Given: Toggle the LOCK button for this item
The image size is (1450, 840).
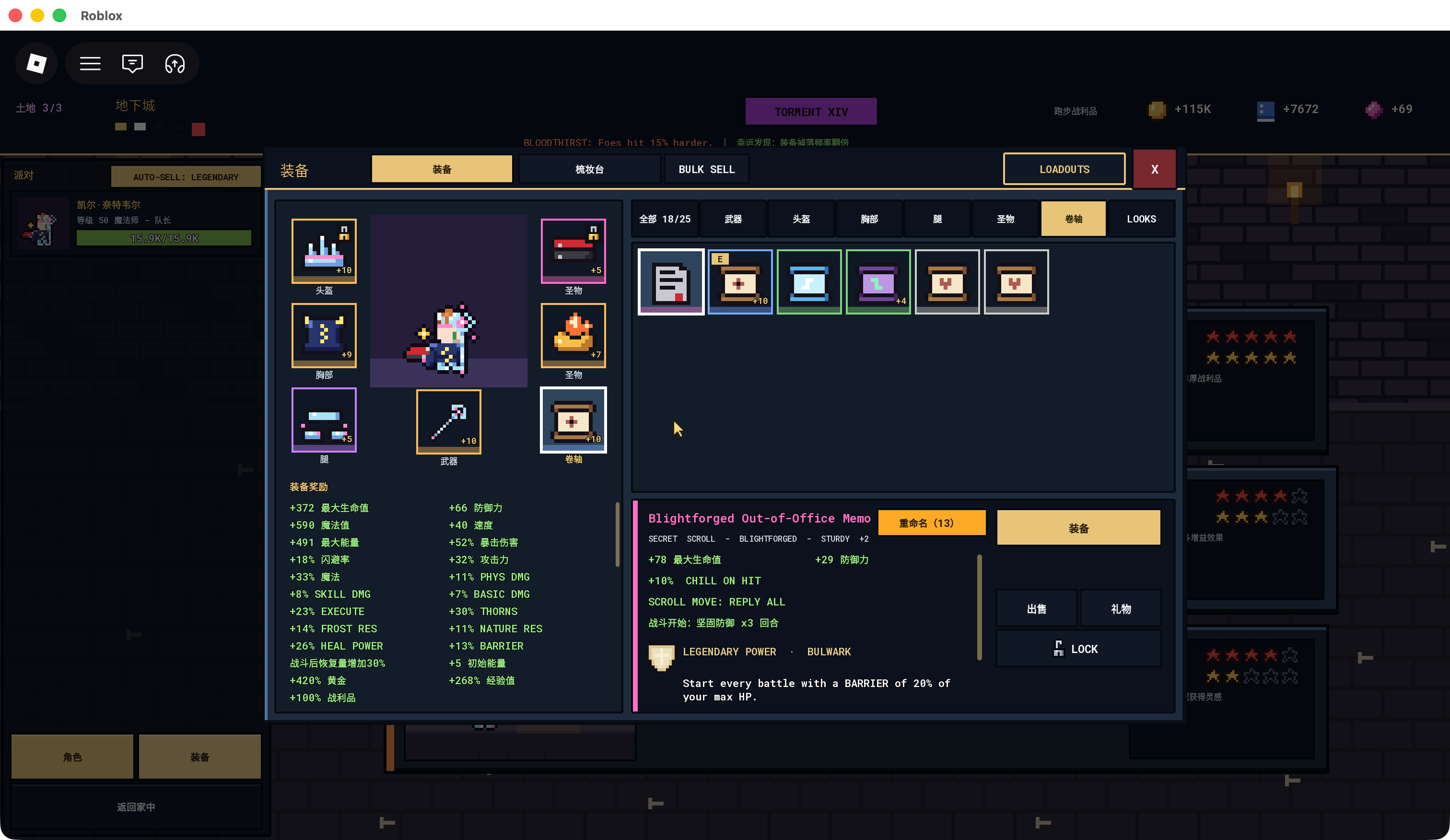Looking at the screenshot, I should (x=1078, y=649).
